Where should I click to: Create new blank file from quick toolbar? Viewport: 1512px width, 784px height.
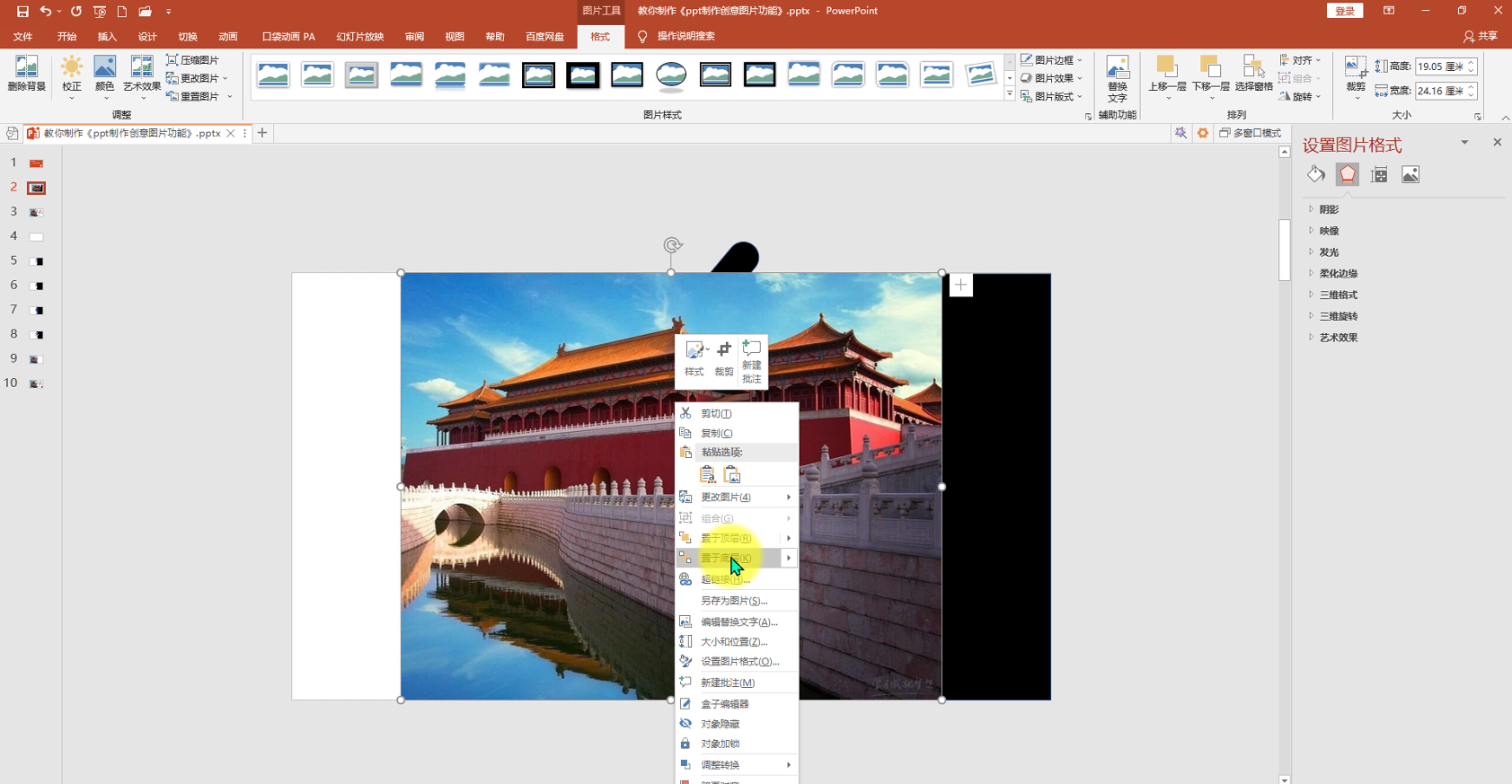(122, 12)
